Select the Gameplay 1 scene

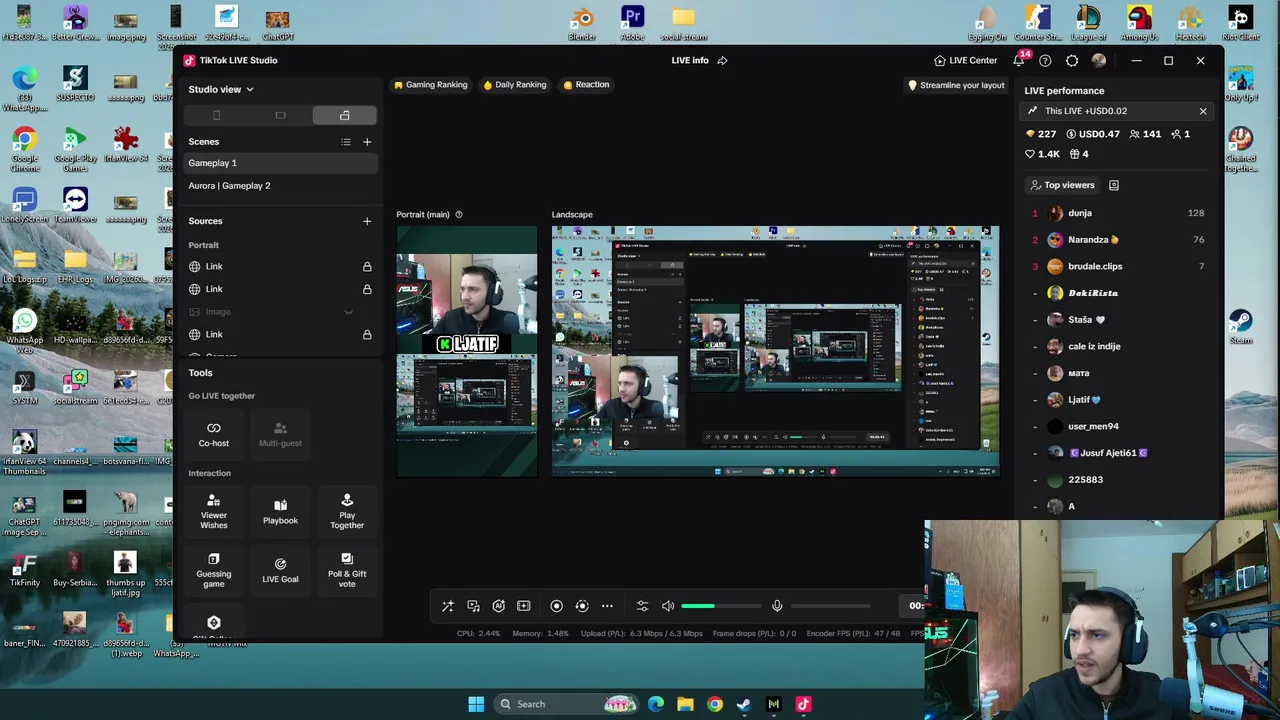pyautogui.click(x=280, y=163)
